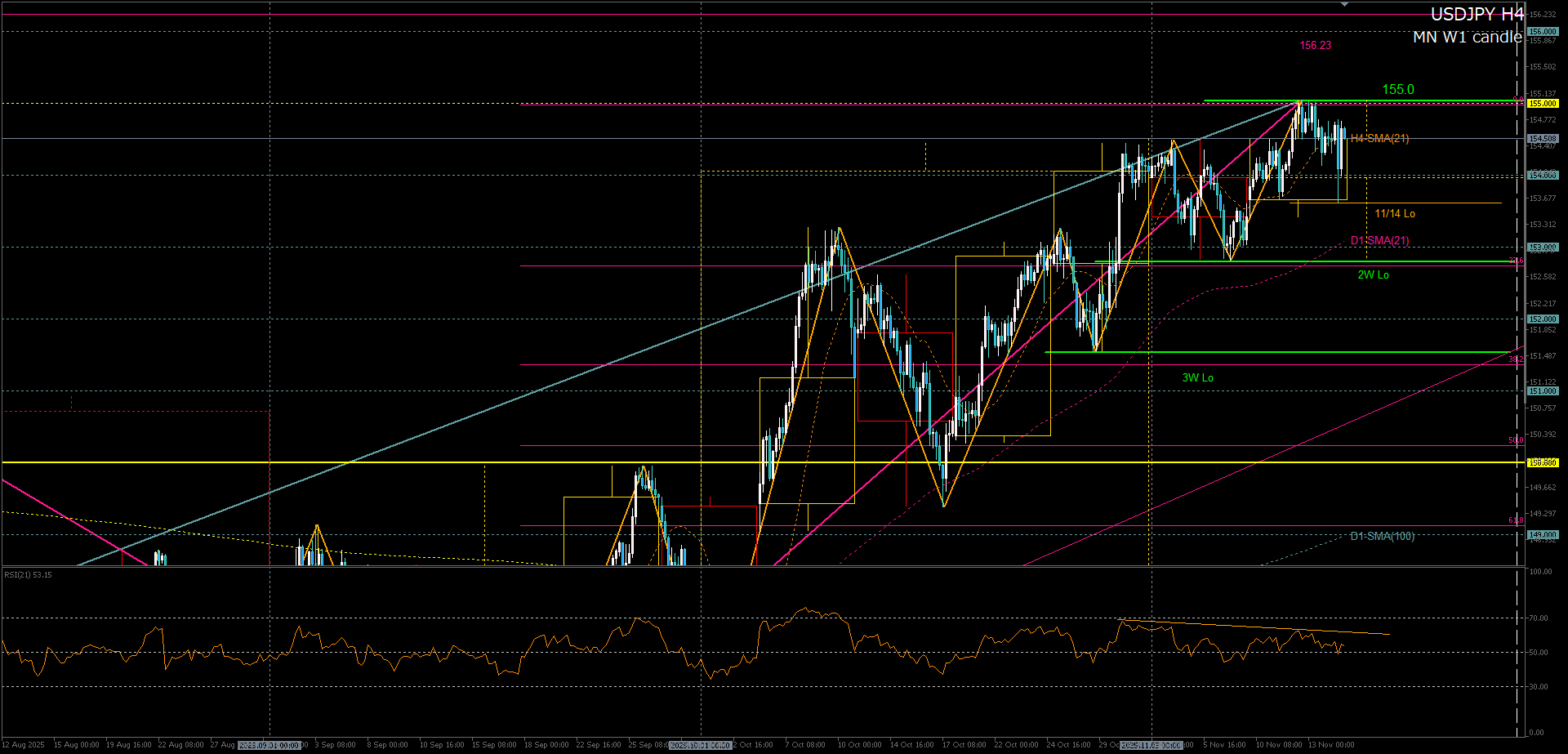Click the yellow 155.000 price tag

[1543, 104]
